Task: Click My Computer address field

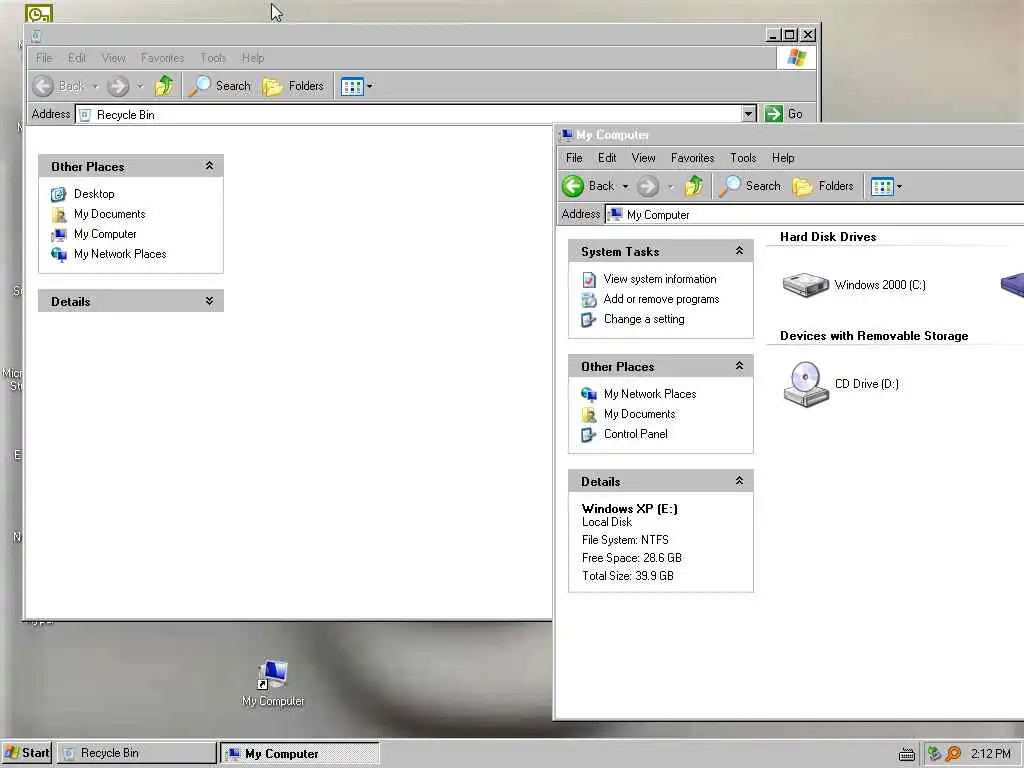Action: 814,214
